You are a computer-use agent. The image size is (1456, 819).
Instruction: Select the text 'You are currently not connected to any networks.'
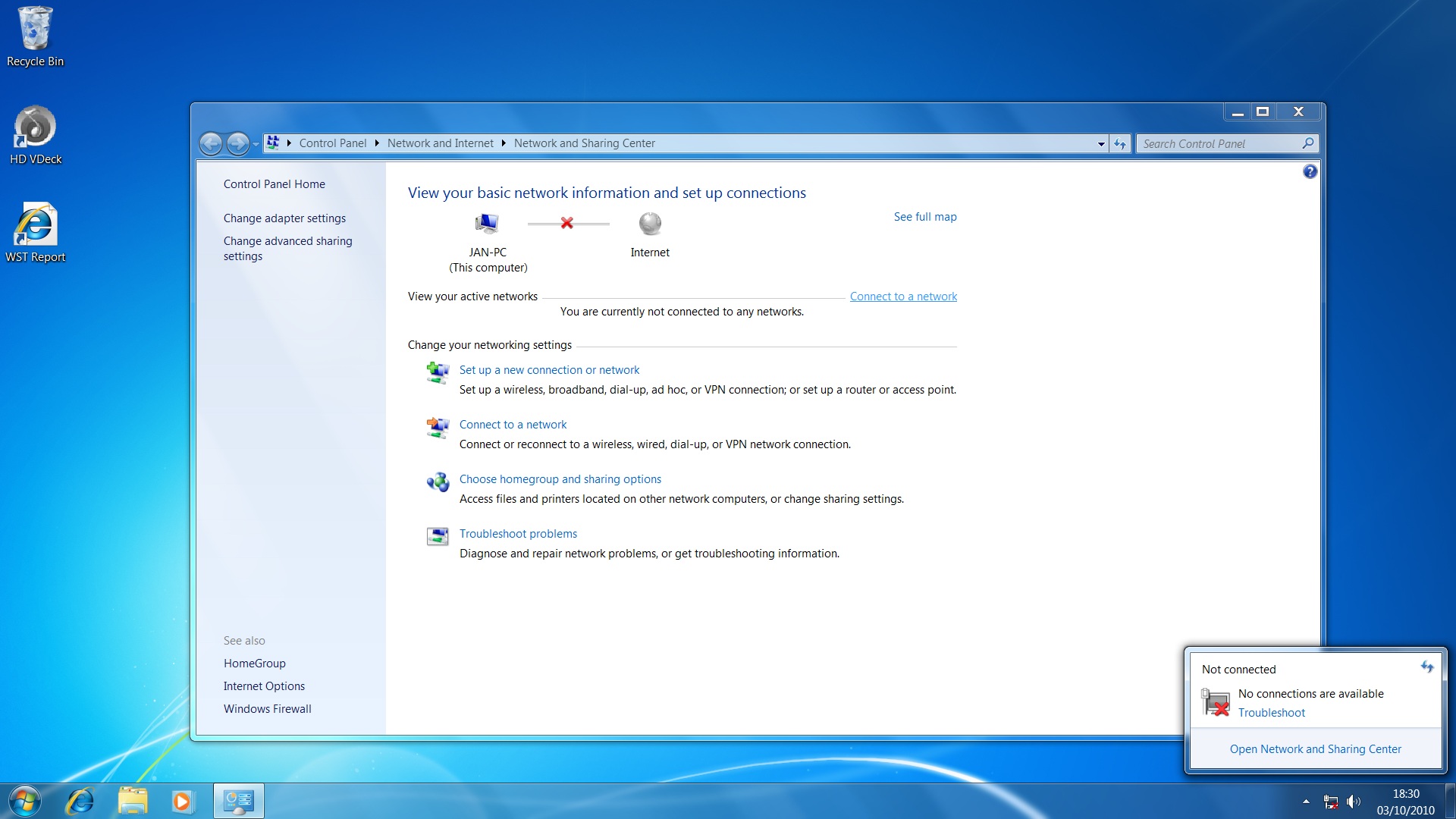(682, 312)
